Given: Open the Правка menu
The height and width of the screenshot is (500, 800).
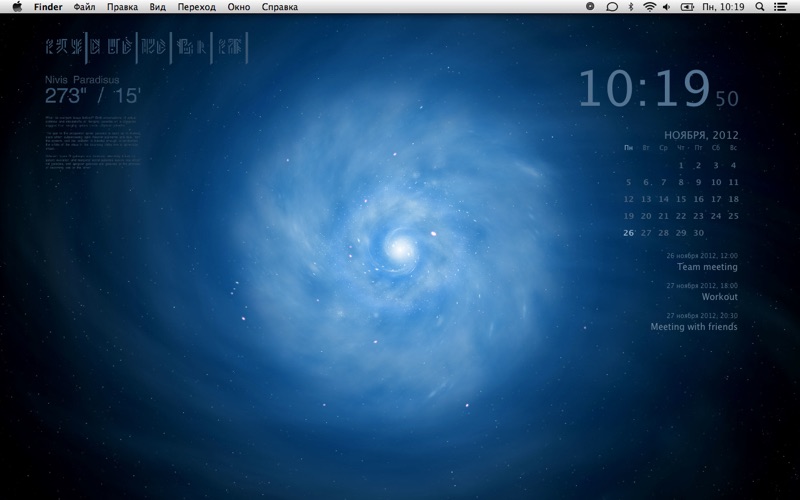Looking at the screenshot, I should 122,7.
